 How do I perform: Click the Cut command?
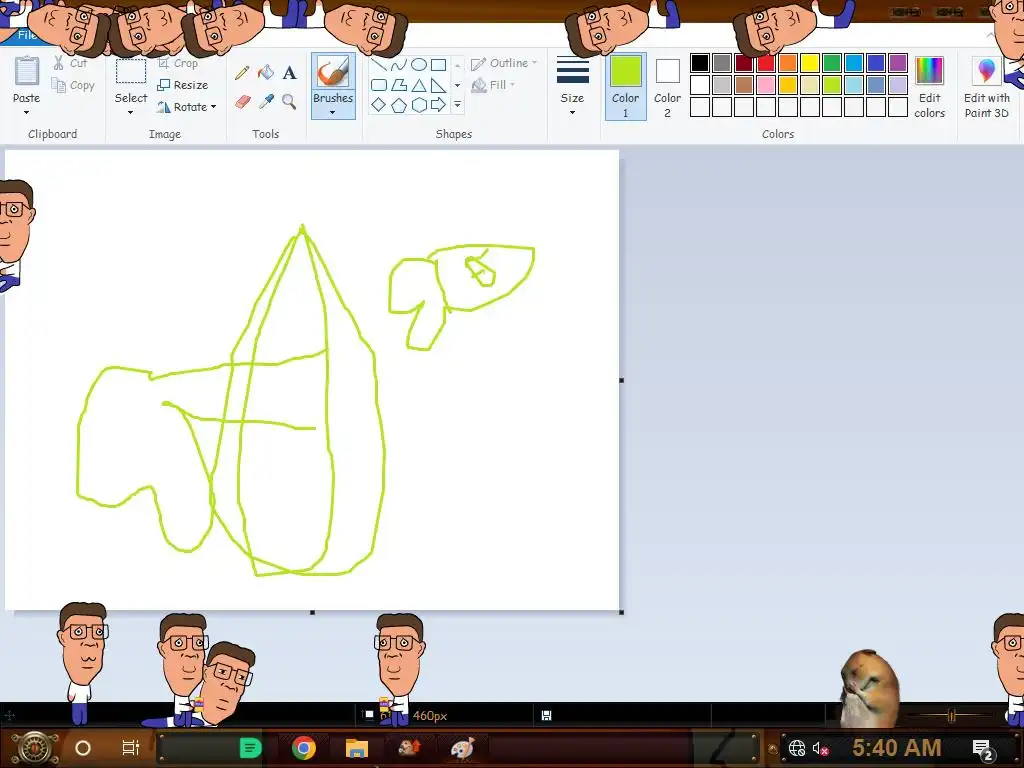tap(71, 63)
